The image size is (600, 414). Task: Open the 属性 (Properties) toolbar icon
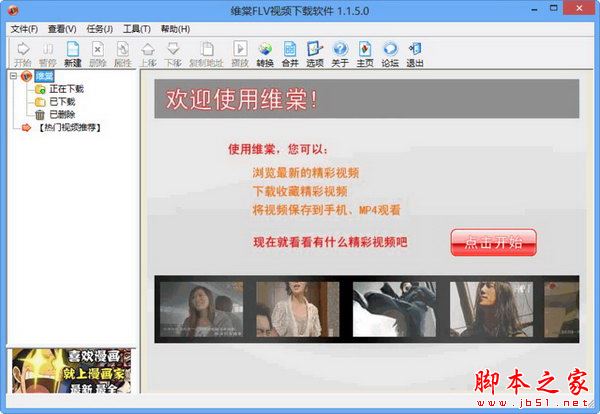[123, 54]
